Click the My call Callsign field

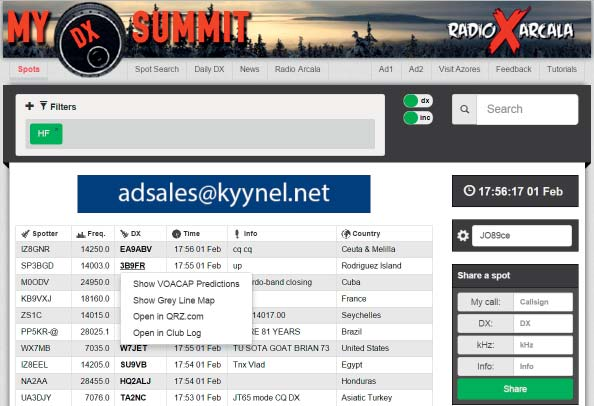[x=543, y=302]
